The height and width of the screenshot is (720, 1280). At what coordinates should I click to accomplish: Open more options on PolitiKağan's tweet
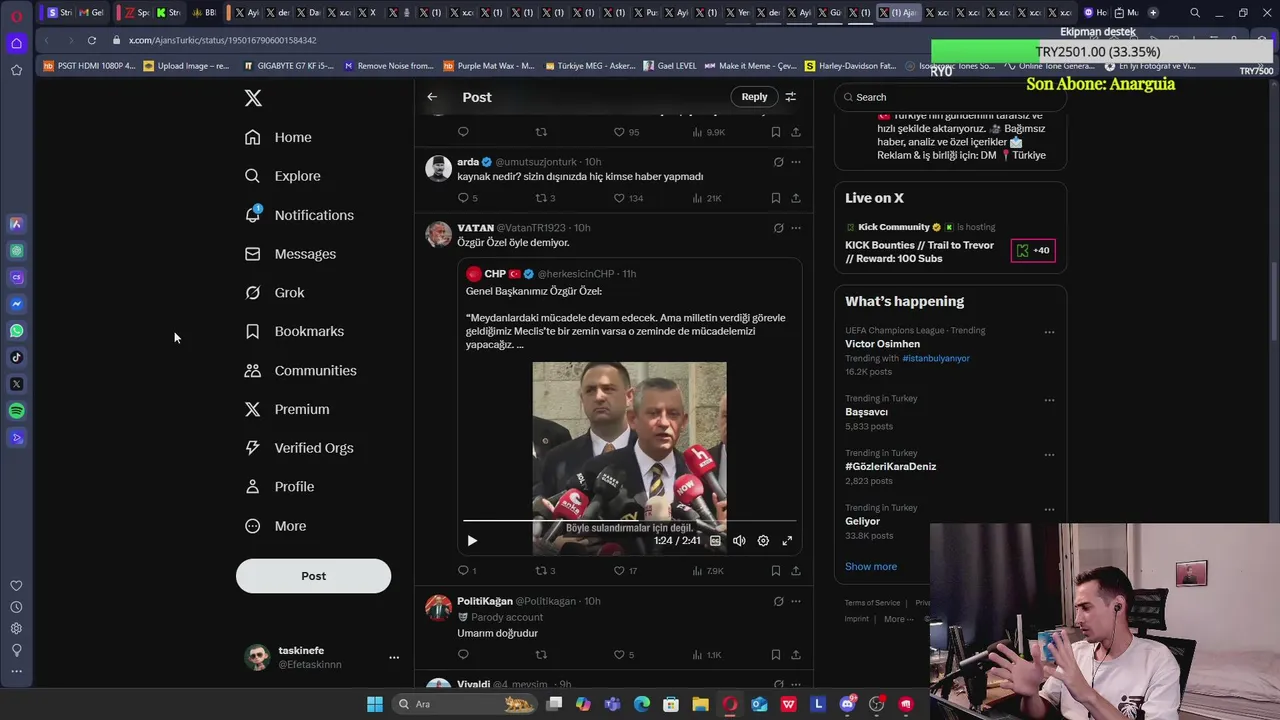tap(796, 601)
